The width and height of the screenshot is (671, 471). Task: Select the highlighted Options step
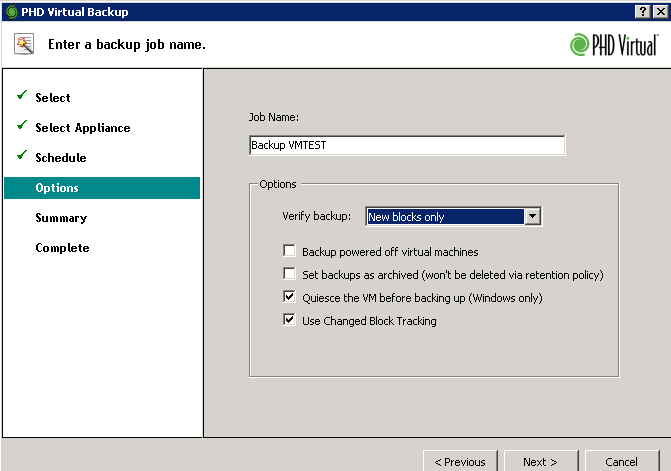click(x=102, y=188)
